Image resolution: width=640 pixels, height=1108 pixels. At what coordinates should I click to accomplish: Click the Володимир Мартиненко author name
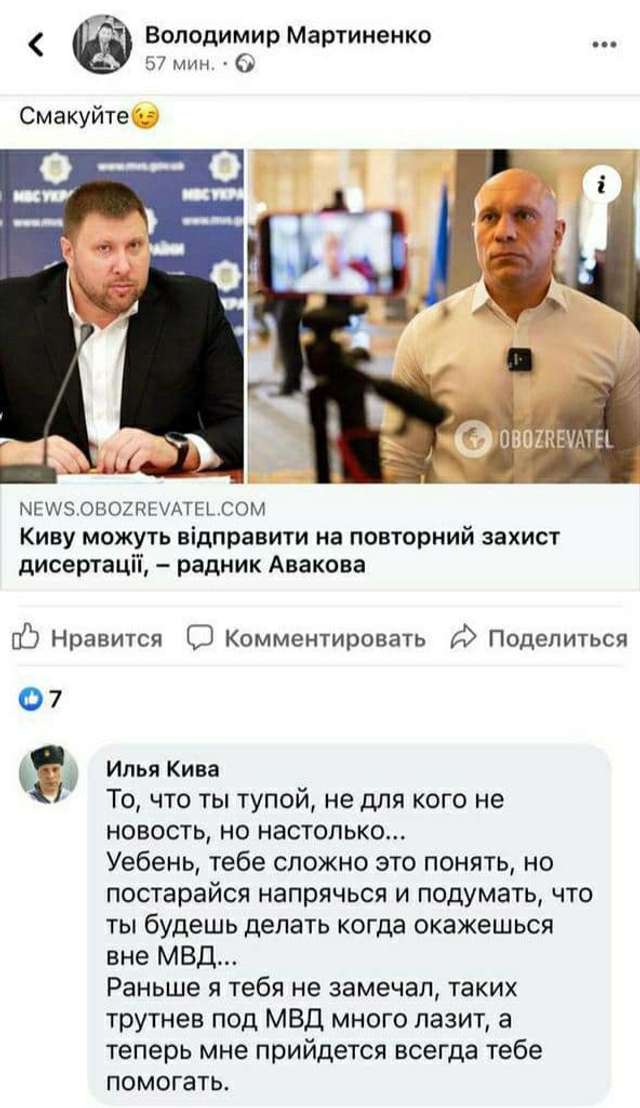point(288,35)
